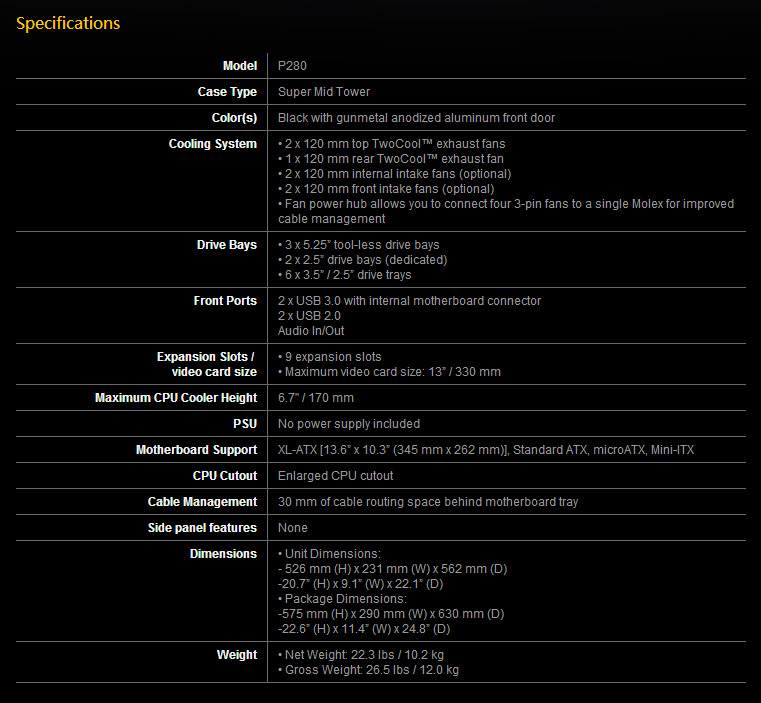This screenshot has height=703, width=761.
Task: Click the 30 mm of cable routing space text
Action: [x=428, y=502]
